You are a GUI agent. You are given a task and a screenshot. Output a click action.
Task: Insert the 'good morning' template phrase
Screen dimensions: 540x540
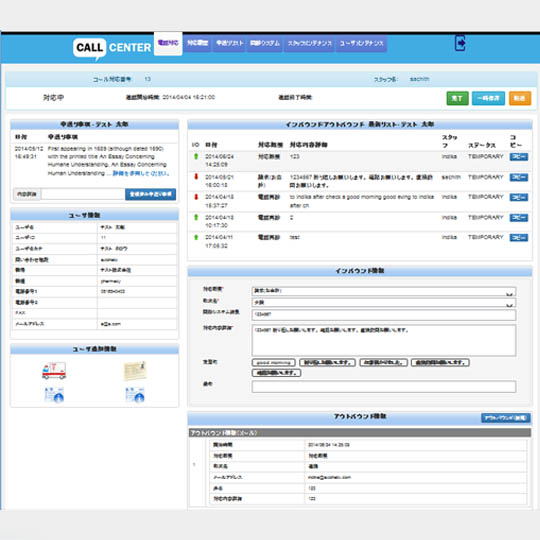coord(274,363)
